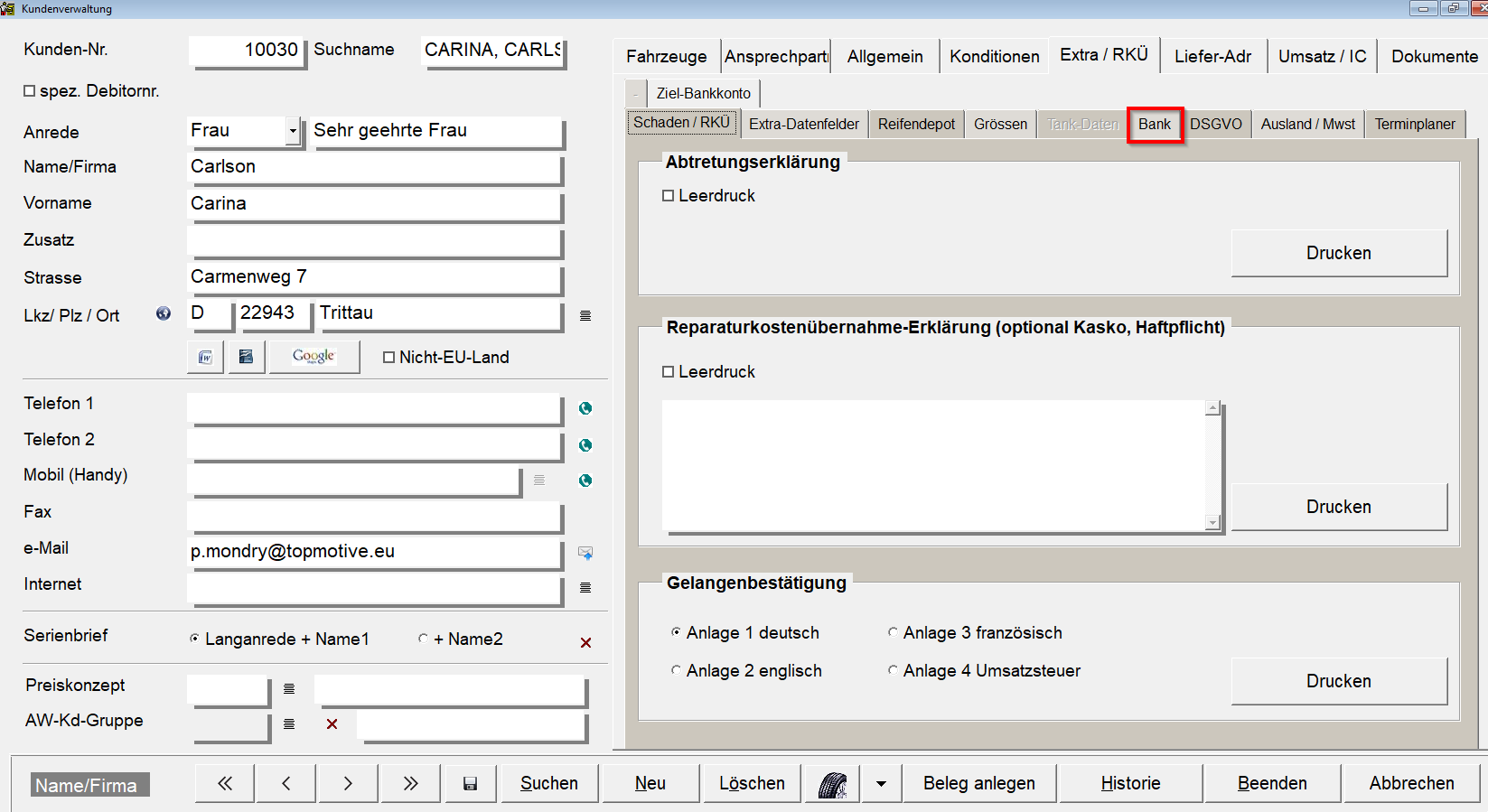The image size is (1488, 812).
Task: Send e-mail via the envelope icon
Action: (x=585, y=553)
